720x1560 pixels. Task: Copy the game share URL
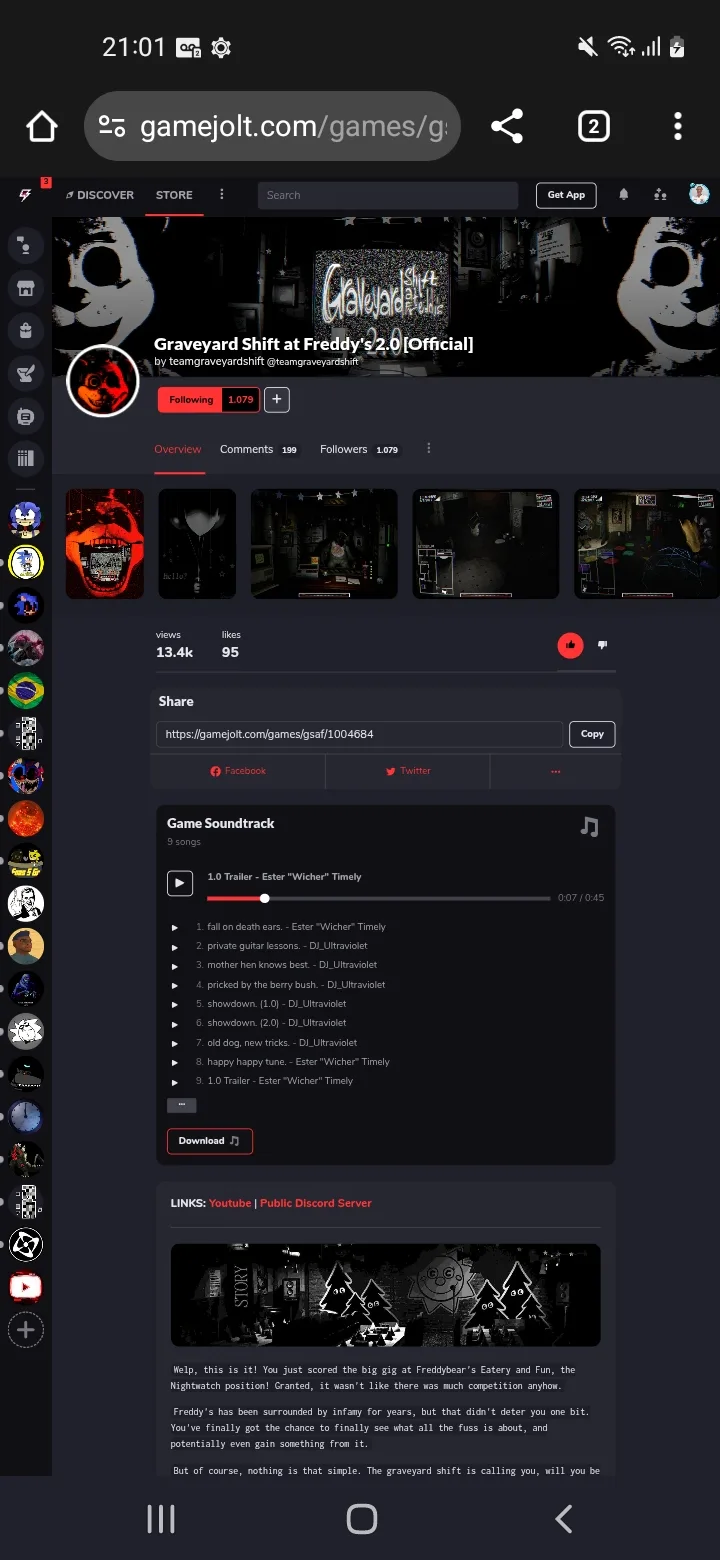tap(592, 734)
